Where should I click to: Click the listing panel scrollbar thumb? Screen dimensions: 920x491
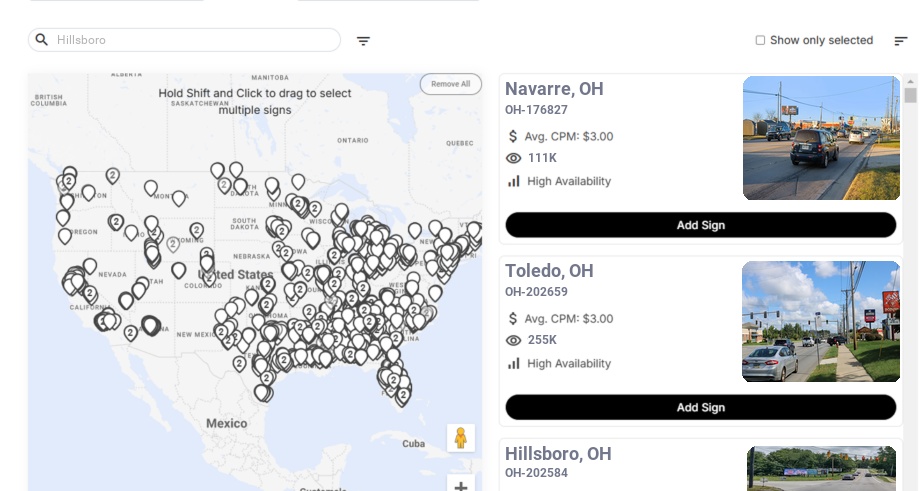click(910, 95)
